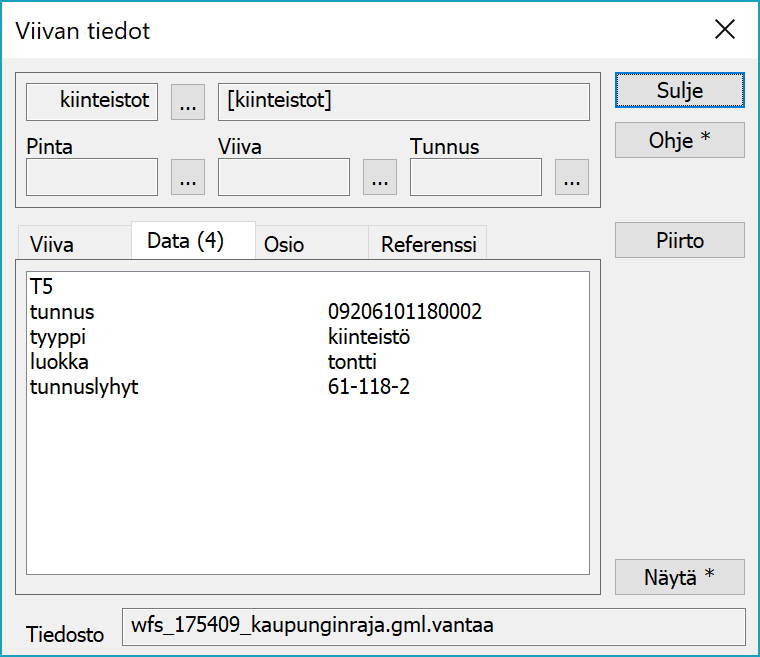Screen dimensions: 760x657
Task: Open help with Ohje button
Action: 680,141
